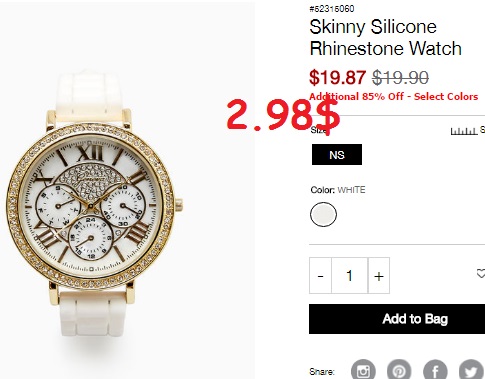The height and width of the screenshot is (379, 485).
Task: Select the NS size option
Action: 337,155
